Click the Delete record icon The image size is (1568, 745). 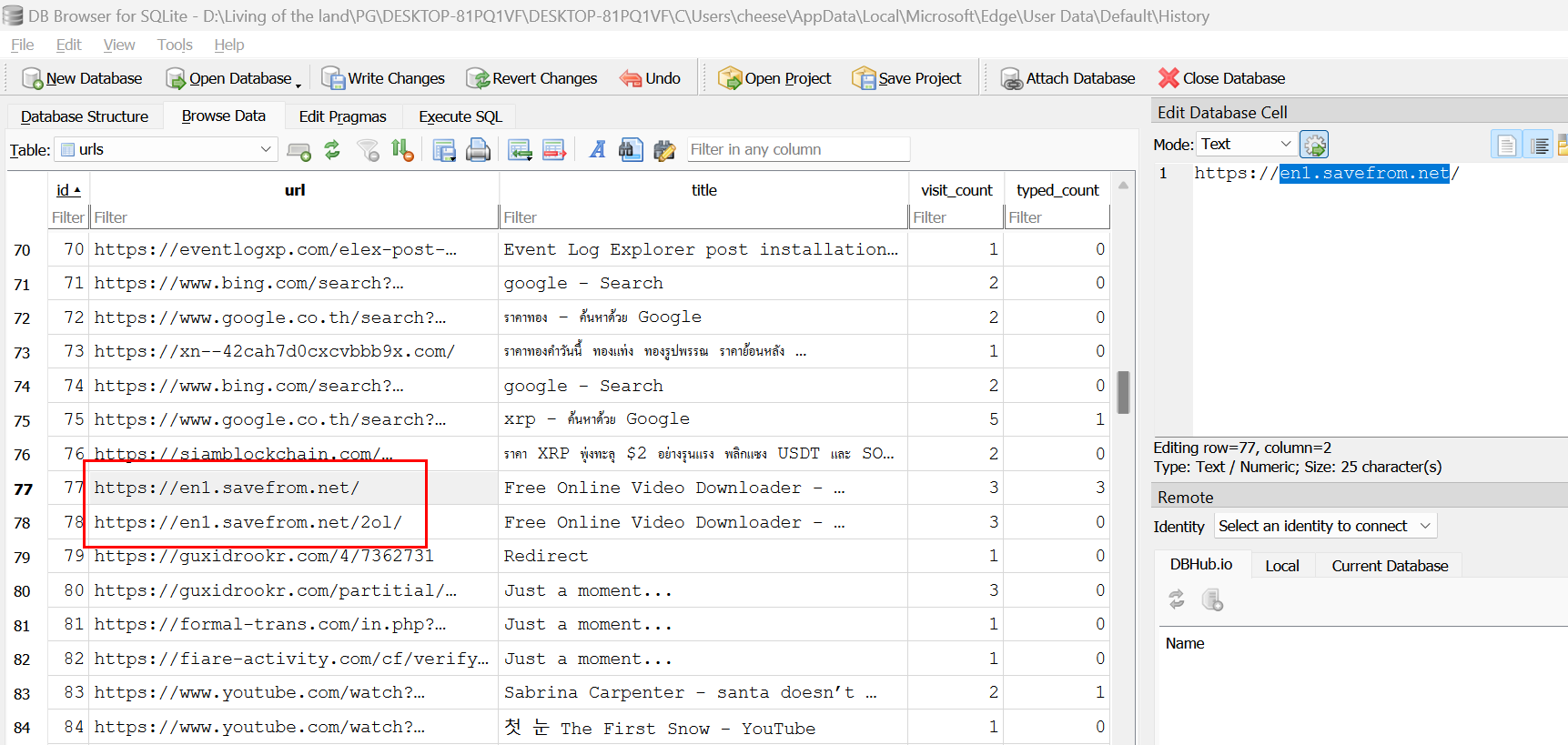click(554, 150)
